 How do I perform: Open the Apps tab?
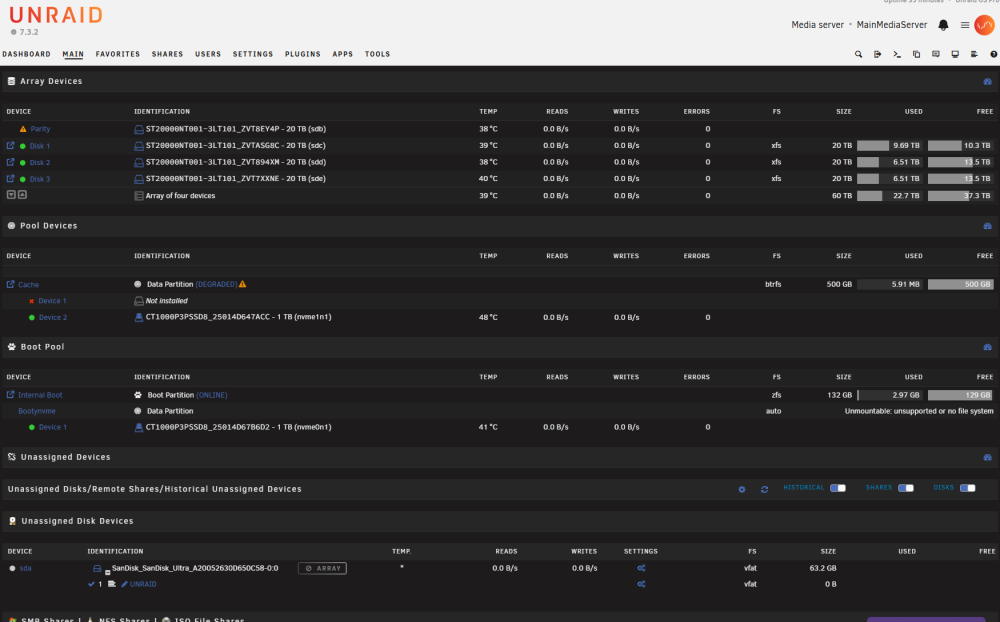click(x=342, y=54)
